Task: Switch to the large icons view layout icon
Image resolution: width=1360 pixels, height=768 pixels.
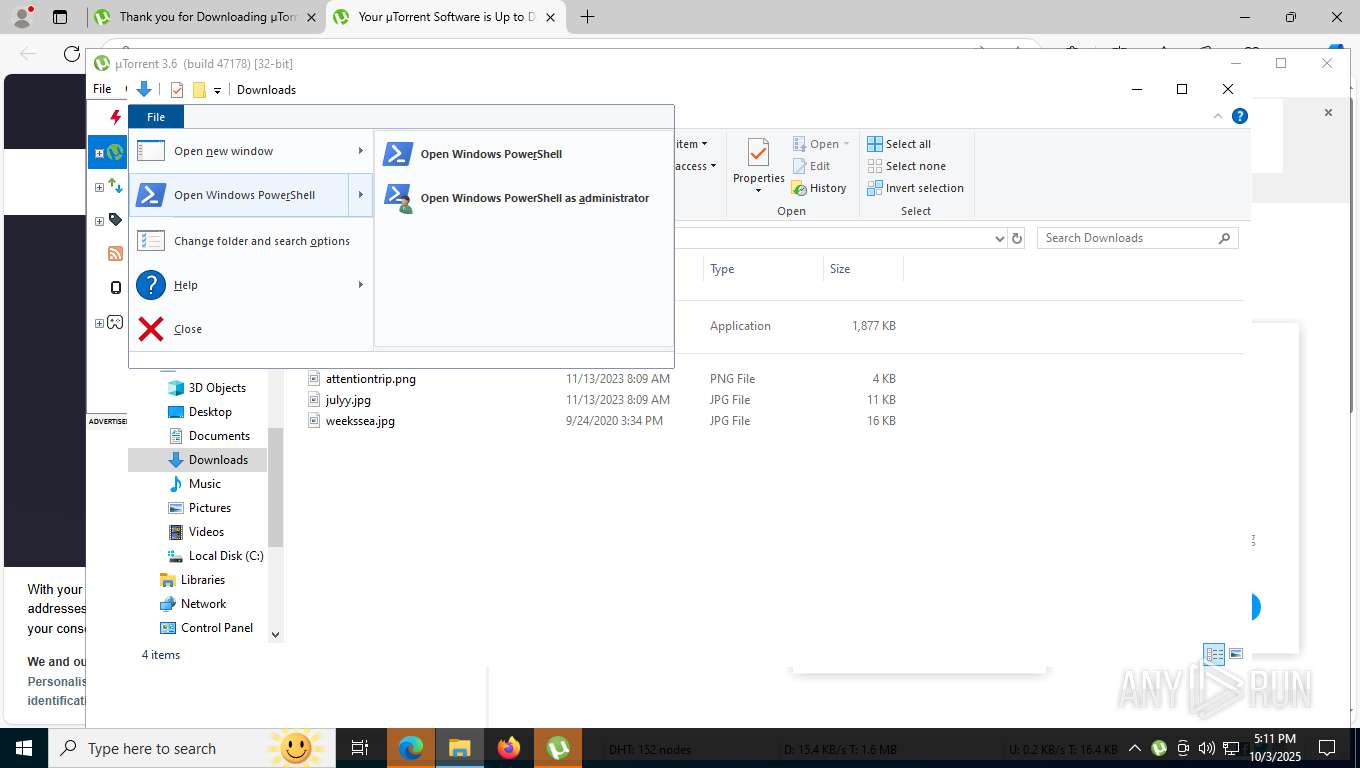Action: click(1236, 655)
